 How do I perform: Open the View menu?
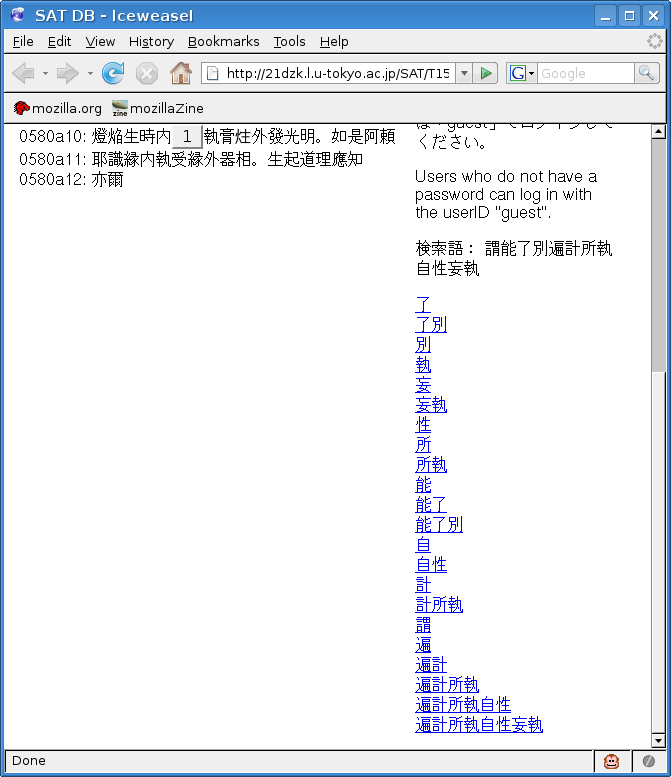coord(100,42)
